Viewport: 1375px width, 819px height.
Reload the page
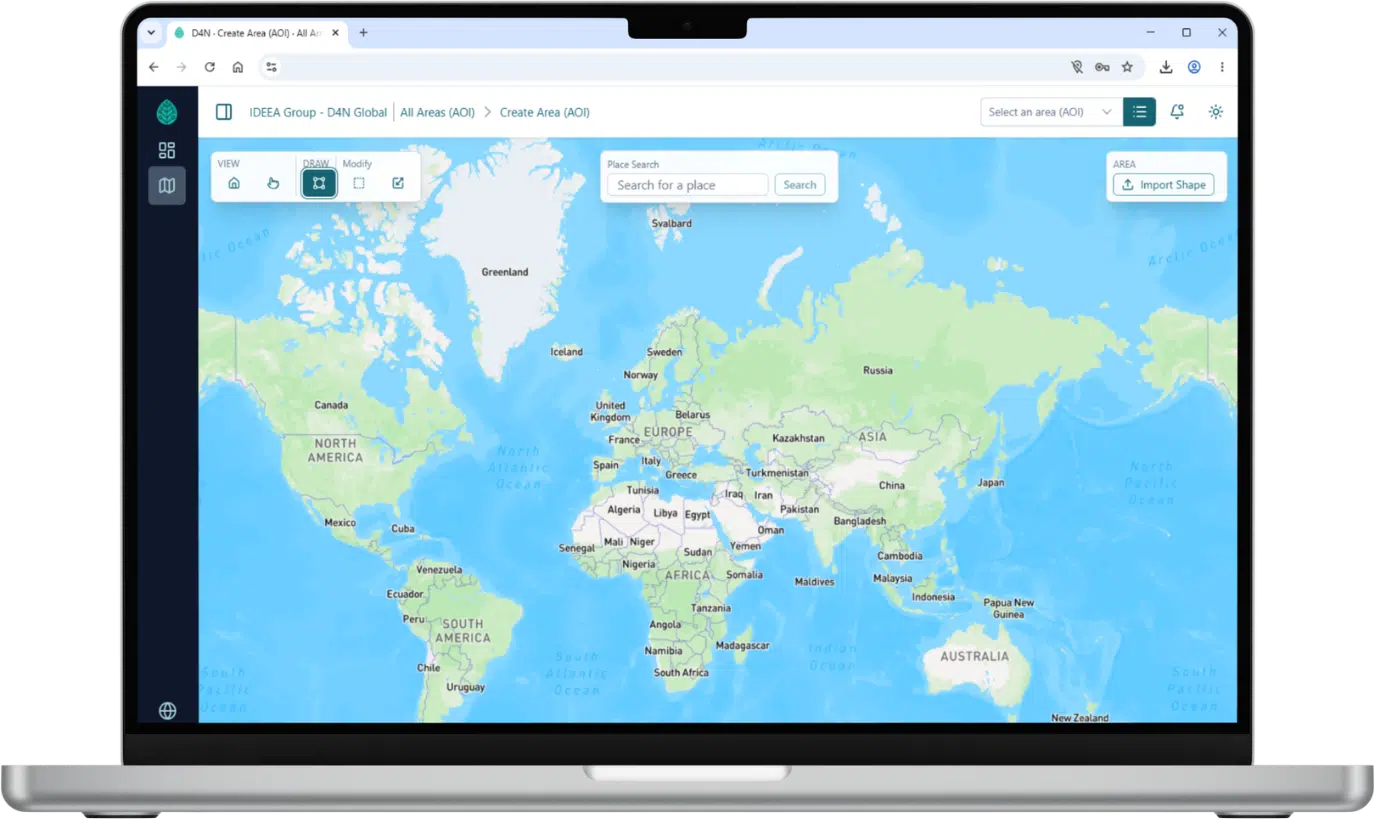[209, 67]
